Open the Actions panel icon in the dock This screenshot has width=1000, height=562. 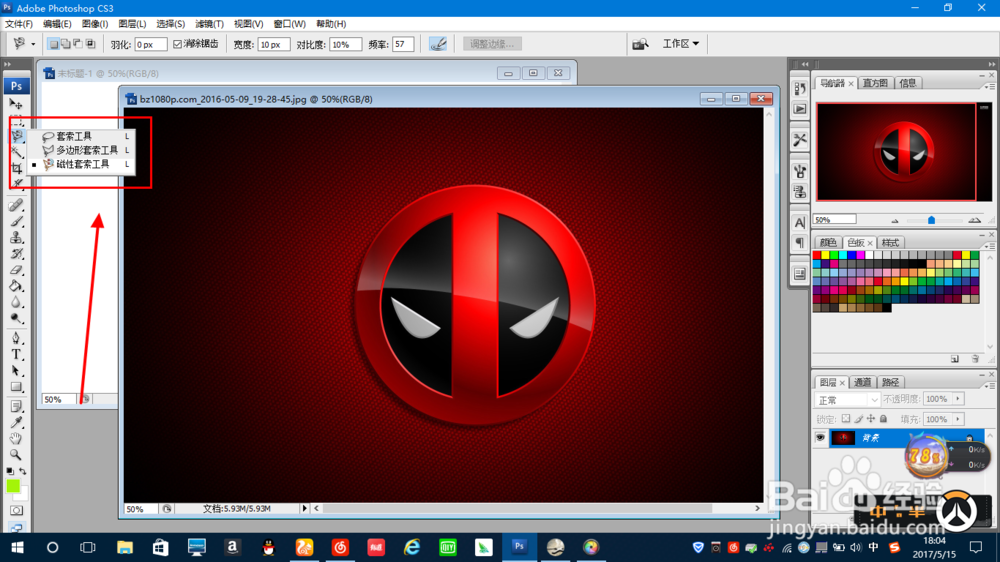point(800,108)
